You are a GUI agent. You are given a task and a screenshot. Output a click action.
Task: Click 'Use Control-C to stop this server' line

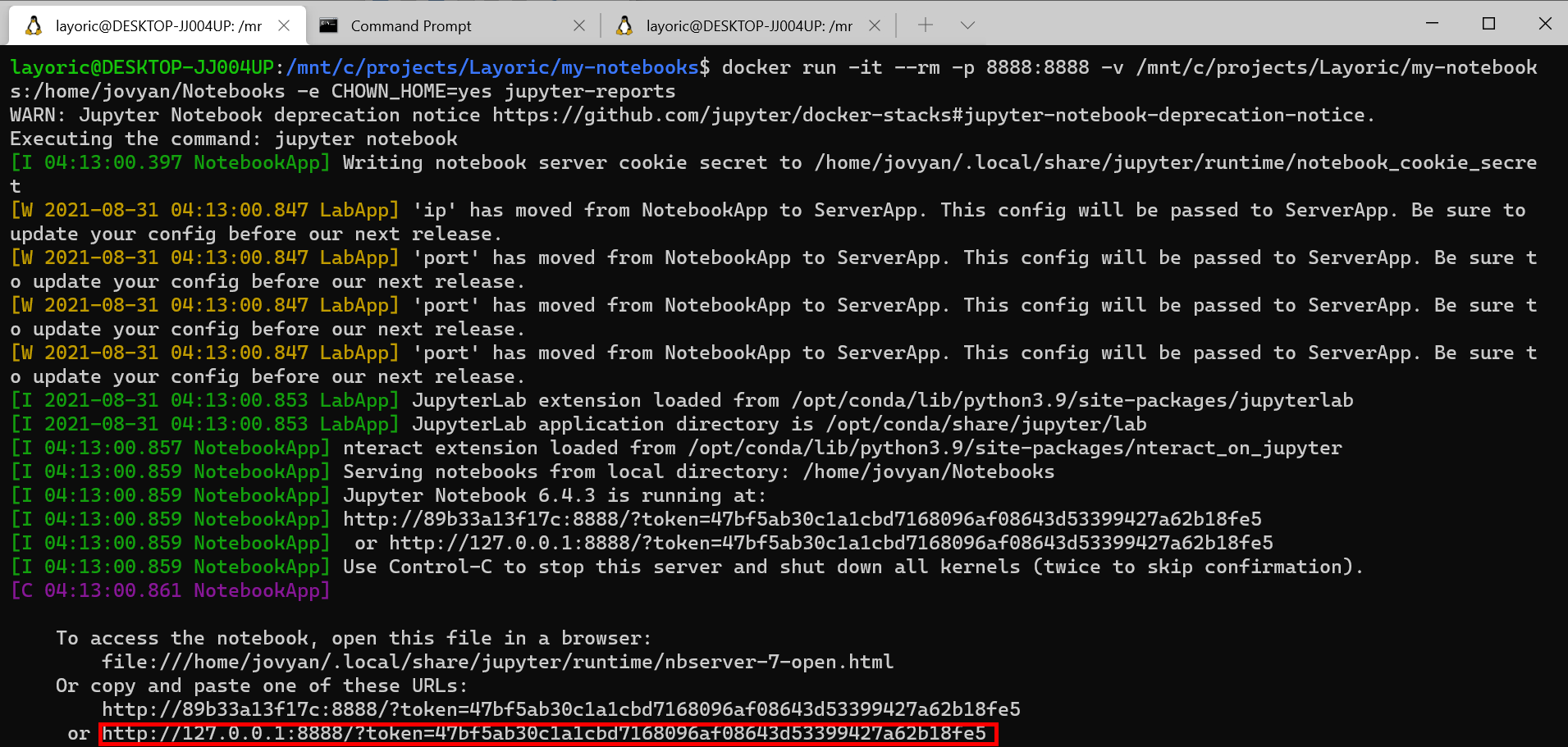pyautogui.click(x=853, y=567)
